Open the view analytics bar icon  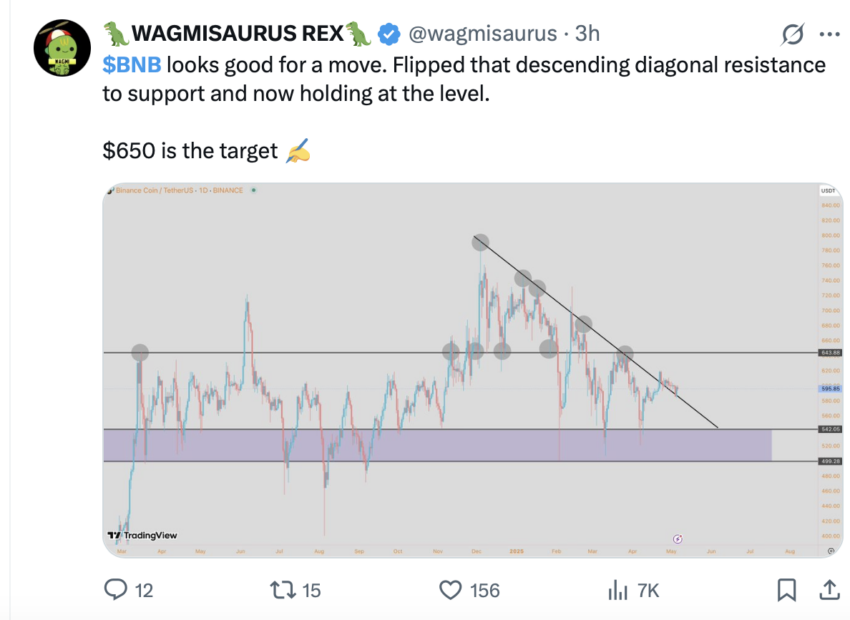[618, 590]
